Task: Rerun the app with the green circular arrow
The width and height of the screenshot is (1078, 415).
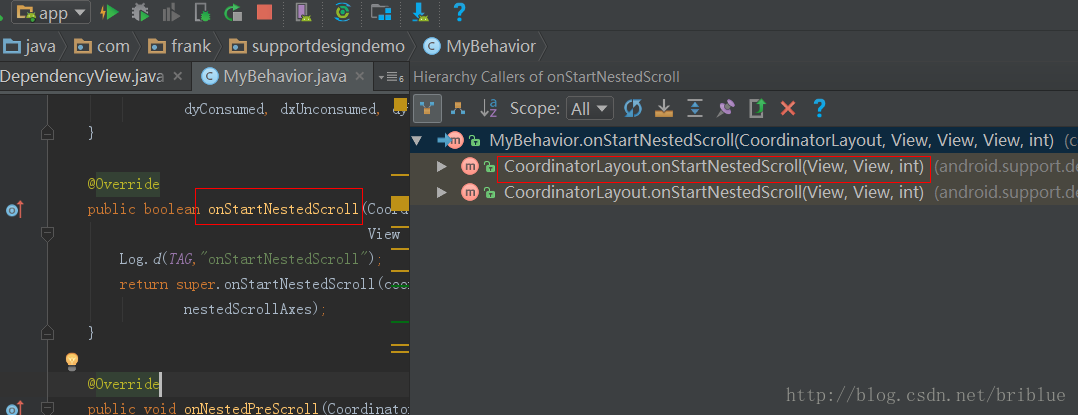Action: pyautogui.click(x=234, y=12)
